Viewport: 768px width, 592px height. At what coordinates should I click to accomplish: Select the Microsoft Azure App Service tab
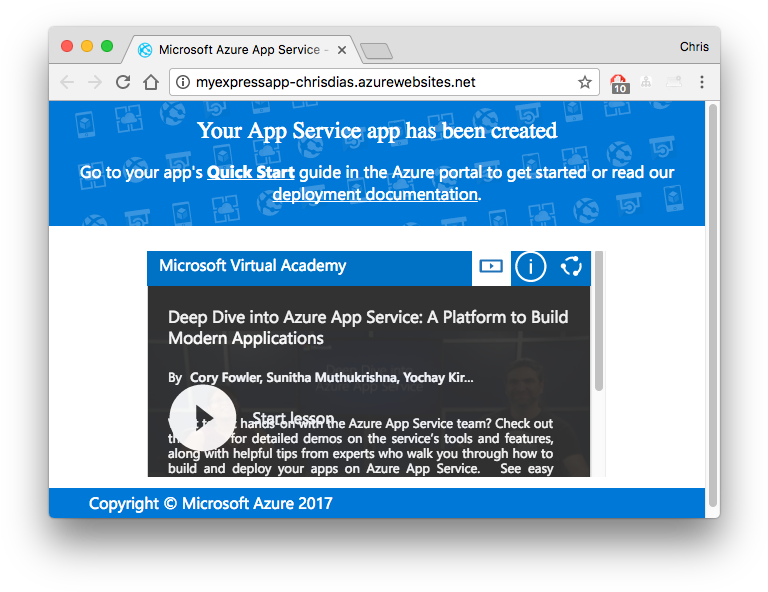(x=242, y=49)
